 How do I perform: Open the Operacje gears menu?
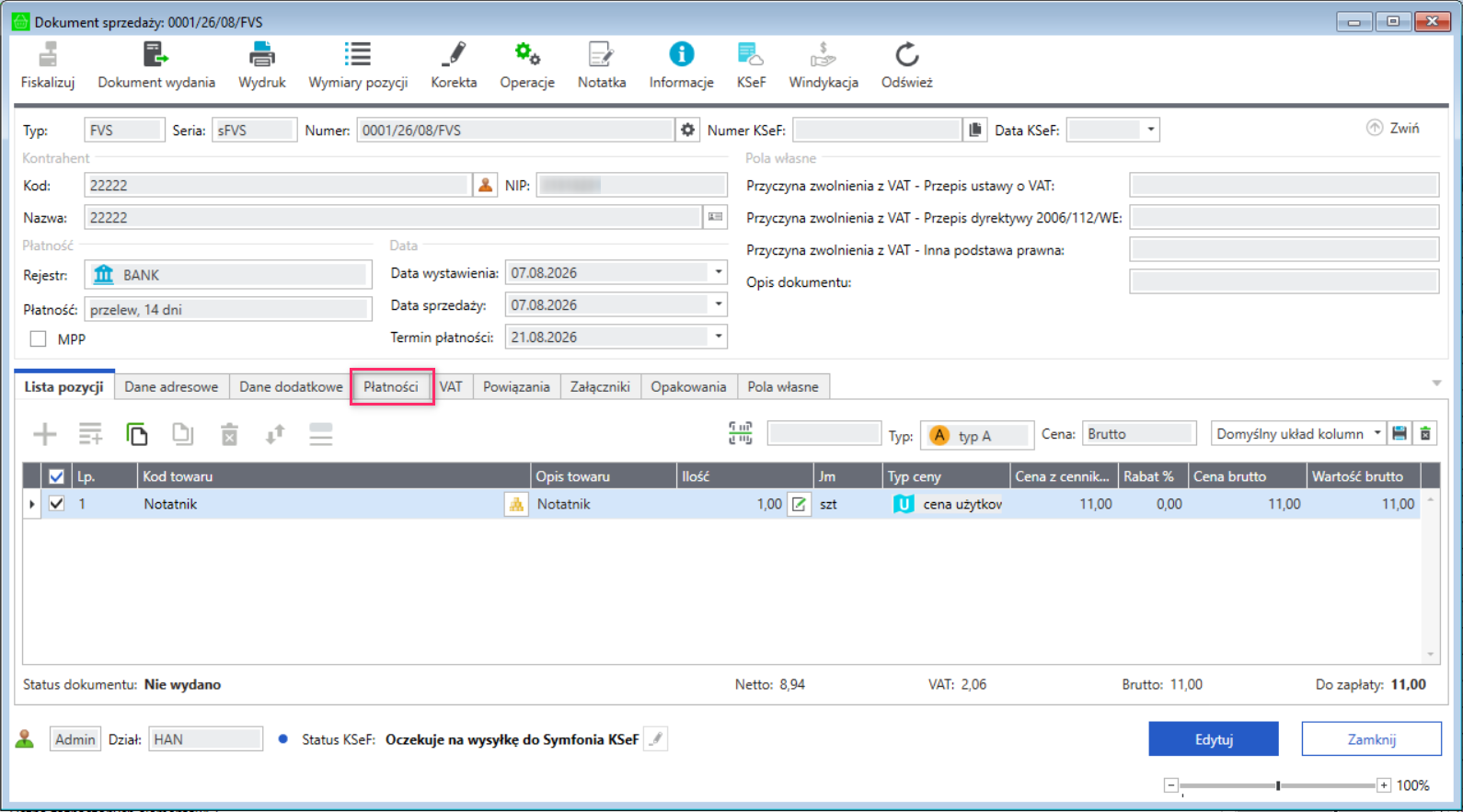(527, 55)
